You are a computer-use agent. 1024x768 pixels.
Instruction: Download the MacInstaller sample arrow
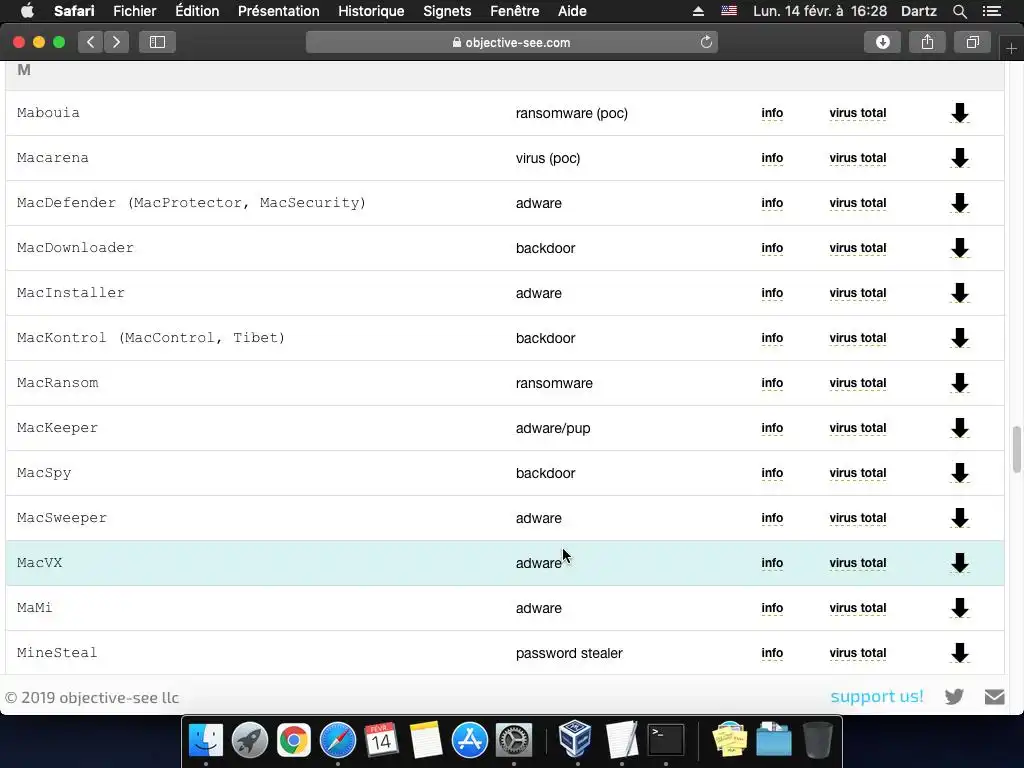(x=959, y=293)
